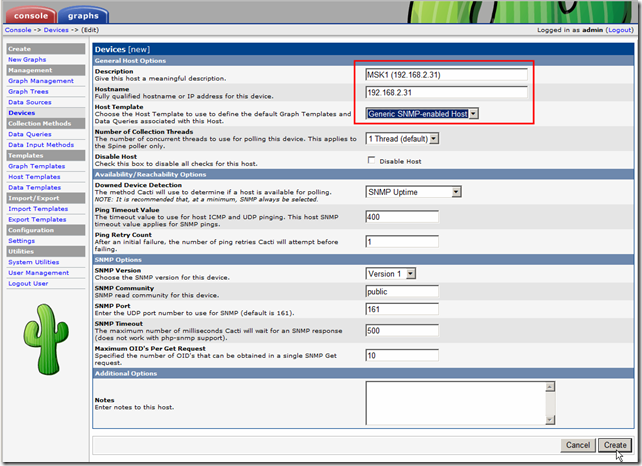The width and height of the screenshot is (642, 466).
Task: Select Devices in the sidebar menu
Action: (22, 113)
